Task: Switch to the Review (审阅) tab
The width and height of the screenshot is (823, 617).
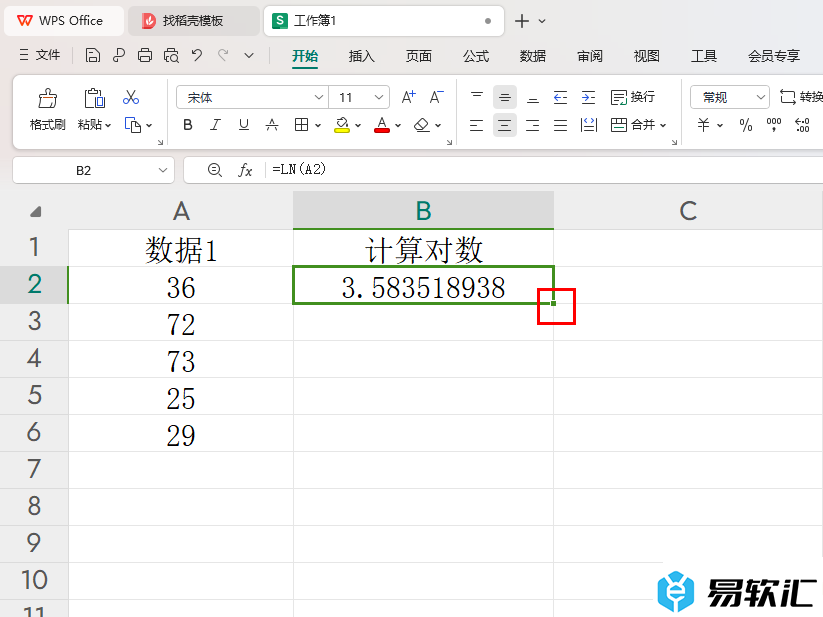Action: pos(590,56)
